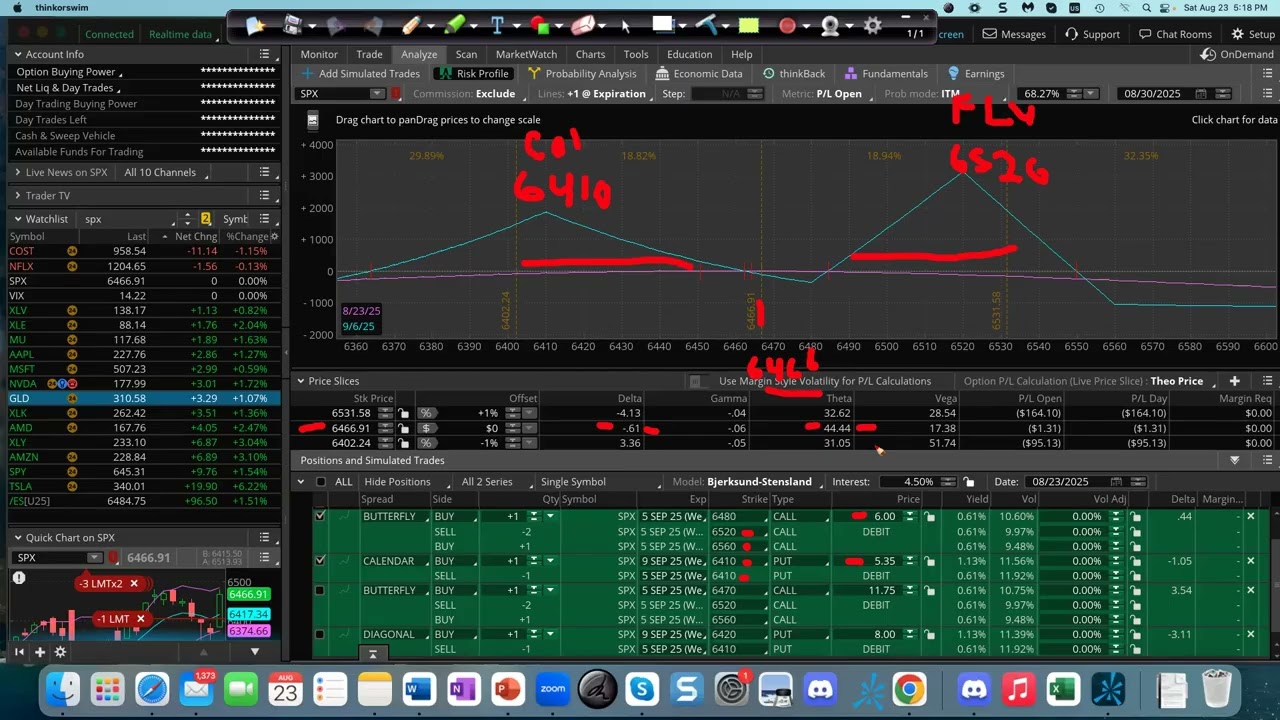Remove the CALENDAR simulated trade
Image resolution: width=1280 pixels, height=720 pixels.
[x=1250, y=561]
